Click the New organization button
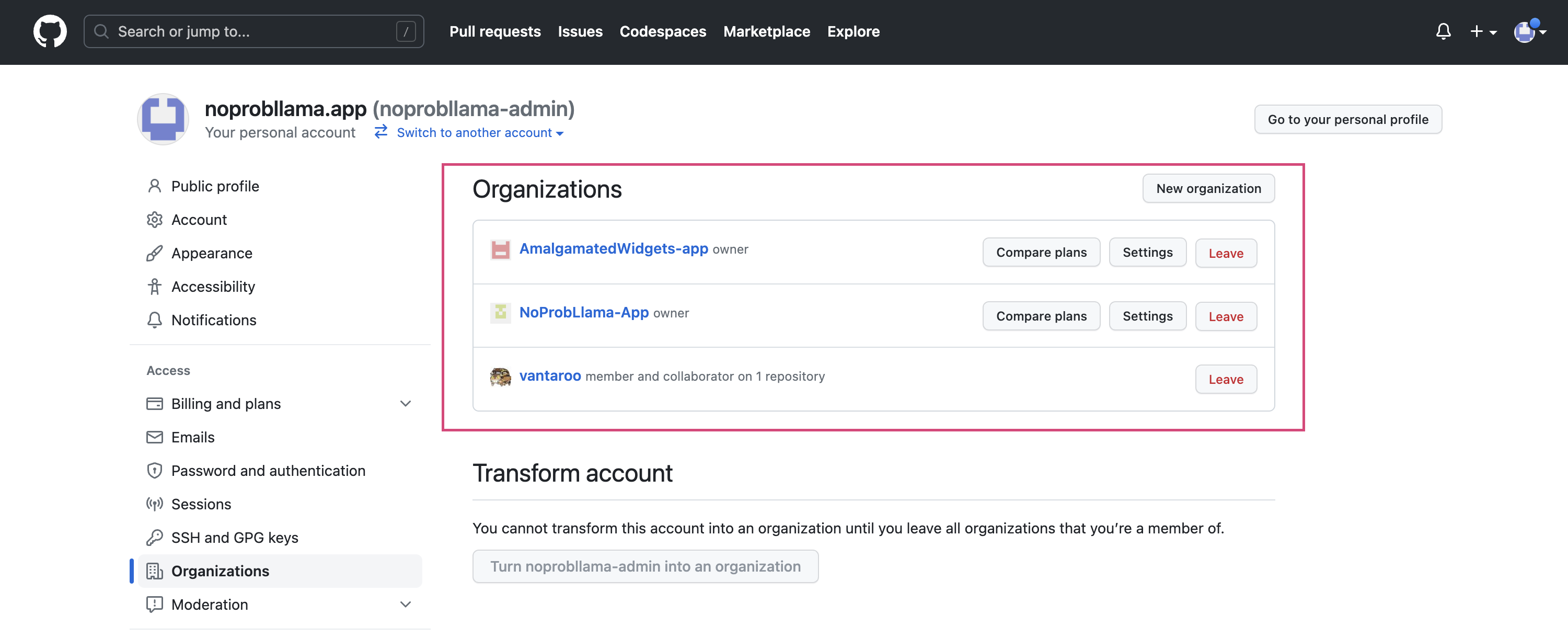Screen dimensions: 1568x638 (1208, 189)
